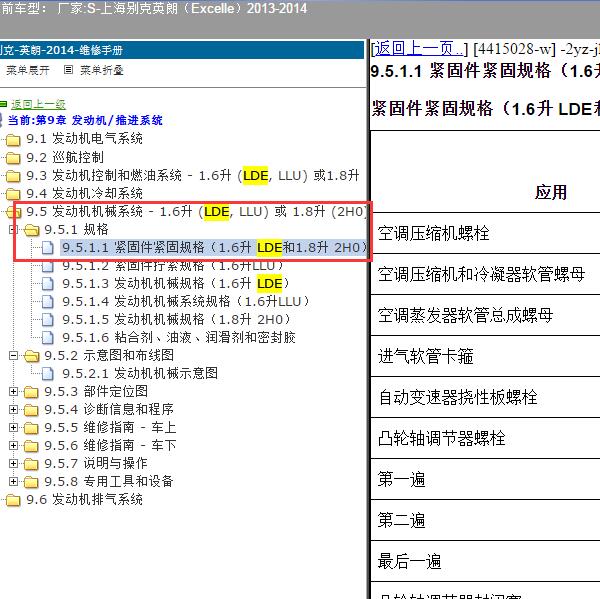The width and height of the screenshot is (600, 599).
Task: Open 9.5.2.1 发动机机械示意图 page
Action: pyautogui.click(x=140, y=373)
